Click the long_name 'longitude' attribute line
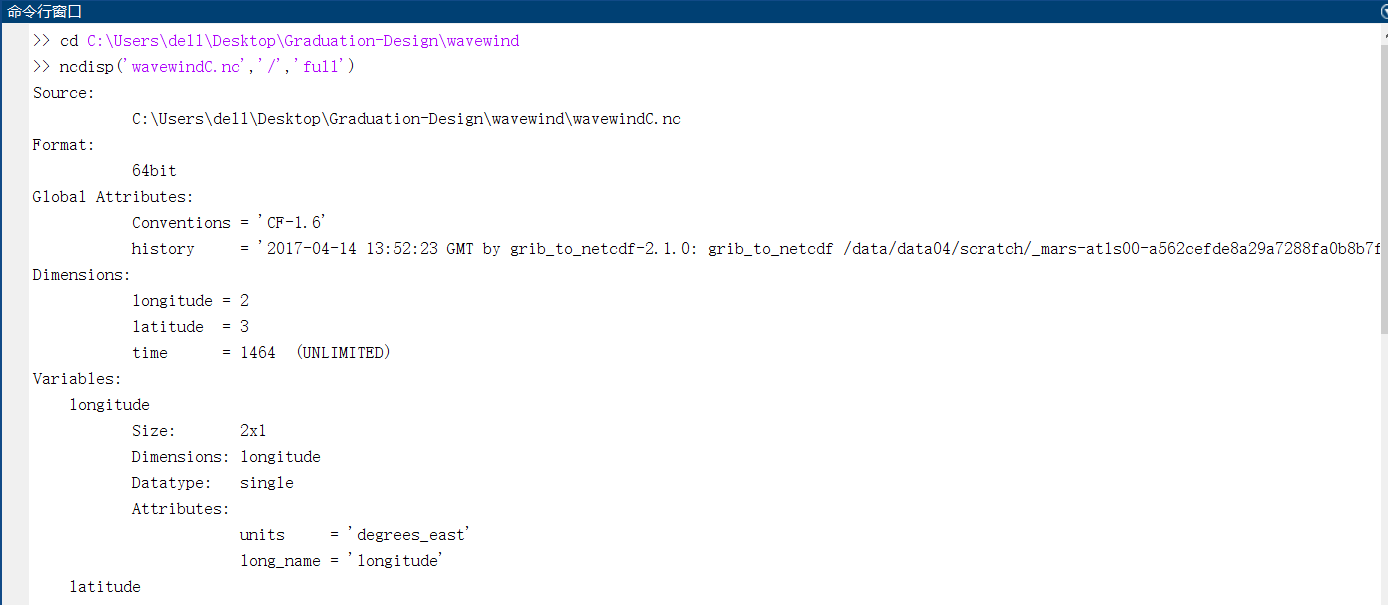The width and height of the screenshot is (1388, 605). [341, 561]
